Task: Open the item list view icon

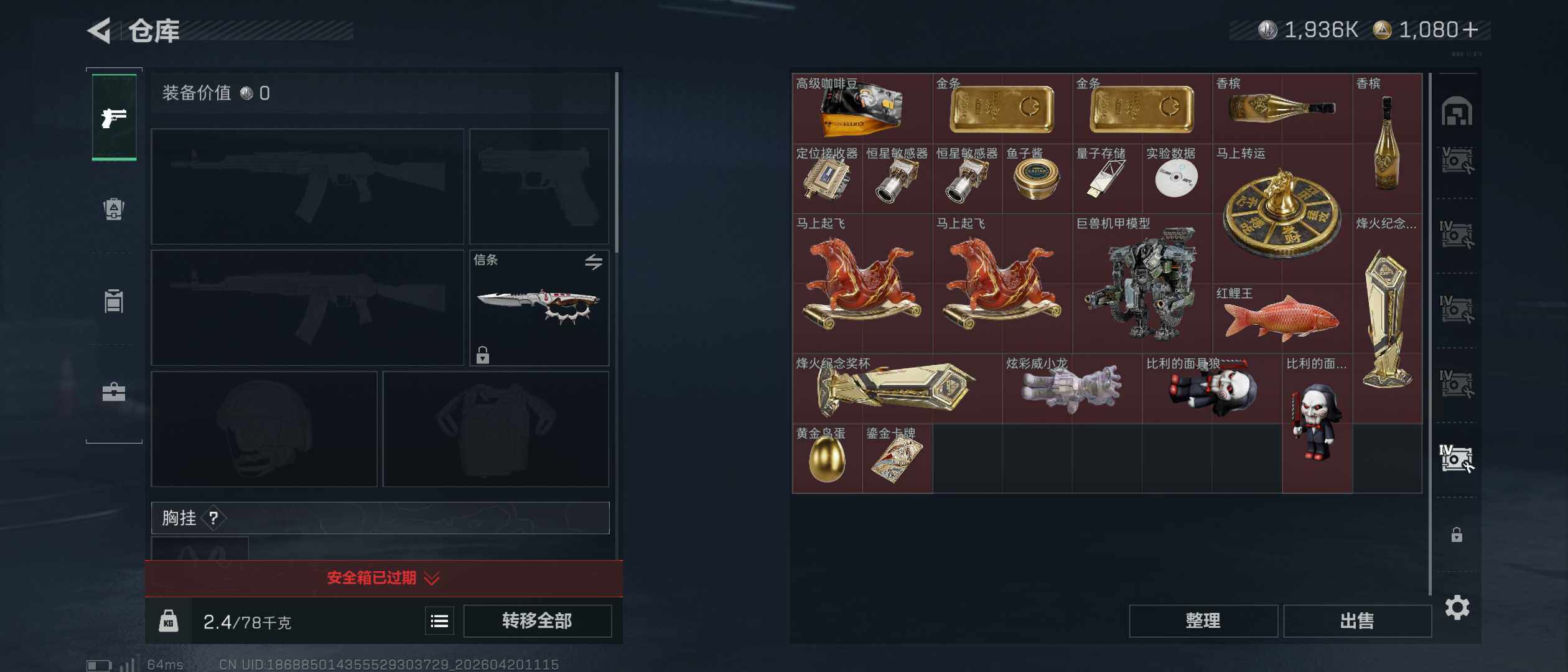Action: pos(439,621)
